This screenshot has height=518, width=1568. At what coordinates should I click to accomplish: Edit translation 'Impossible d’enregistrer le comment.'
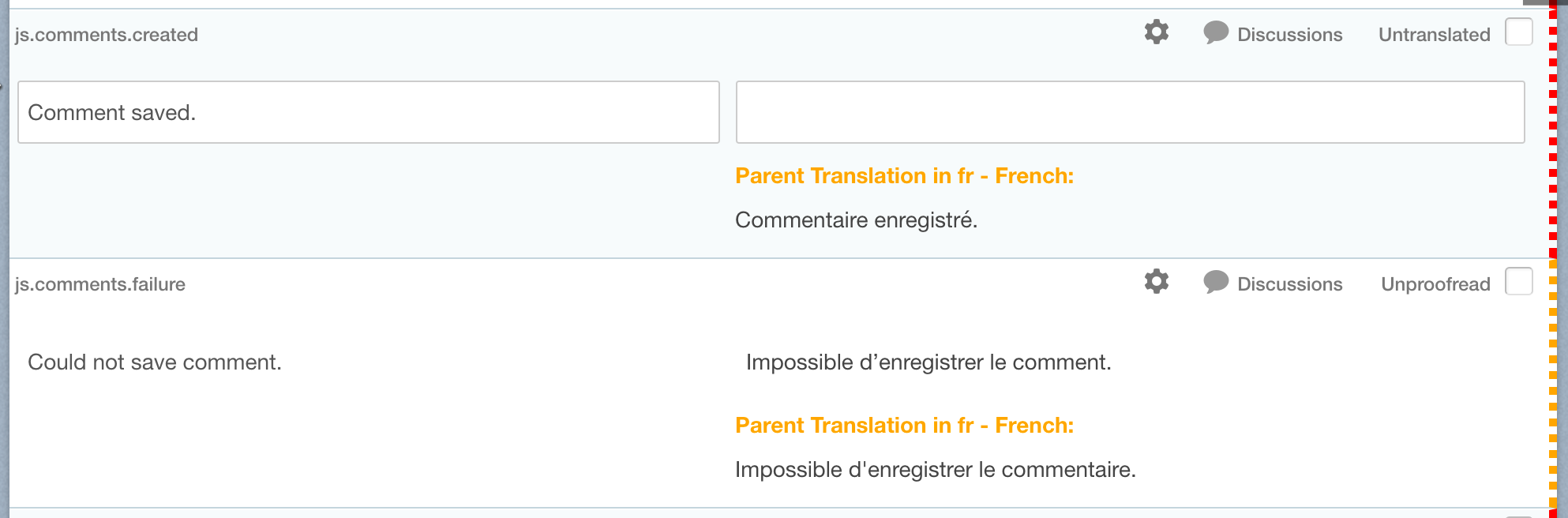click(928, 362)
